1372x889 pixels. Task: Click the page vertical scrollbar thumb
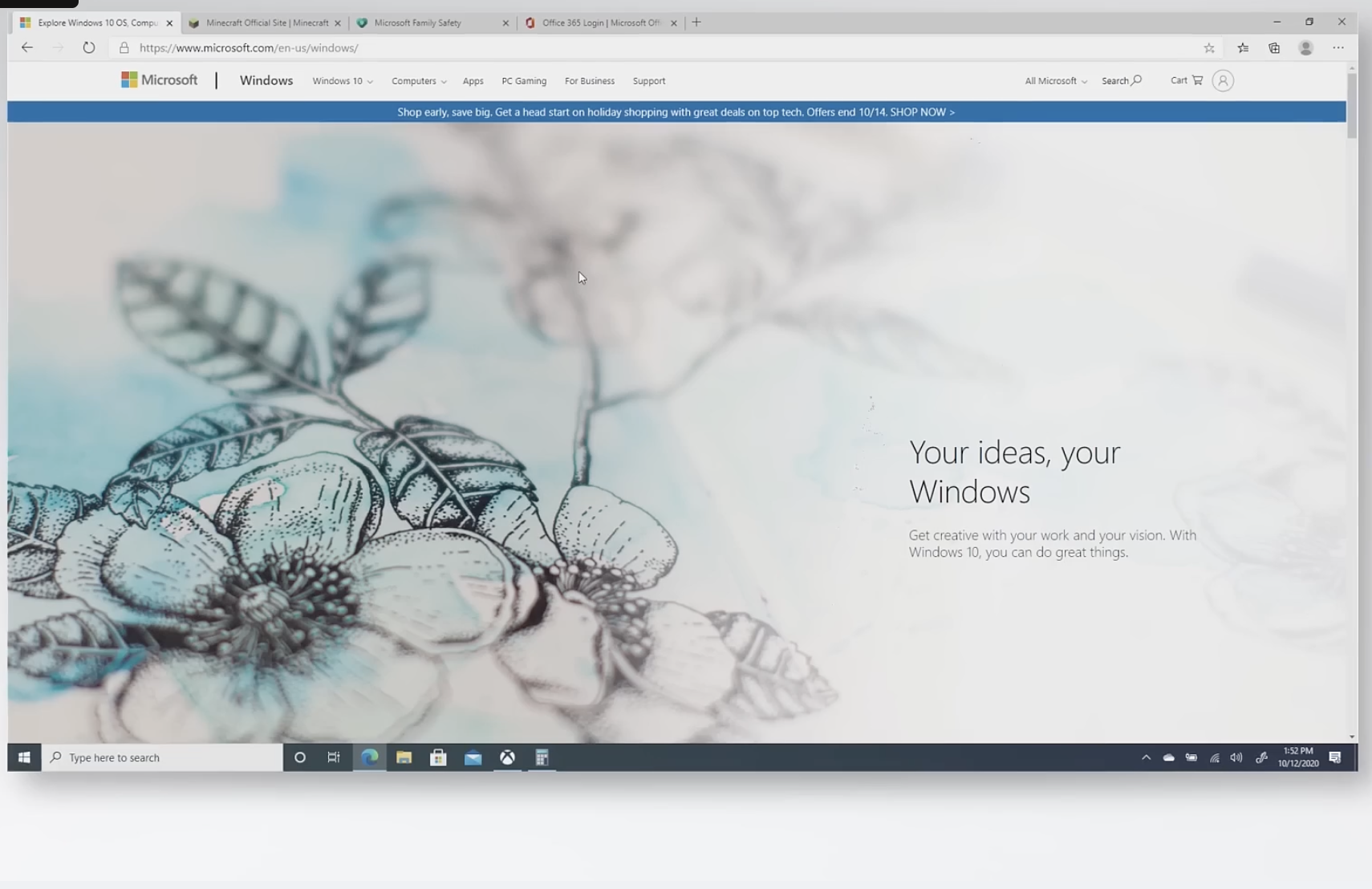pos(1352,105)
